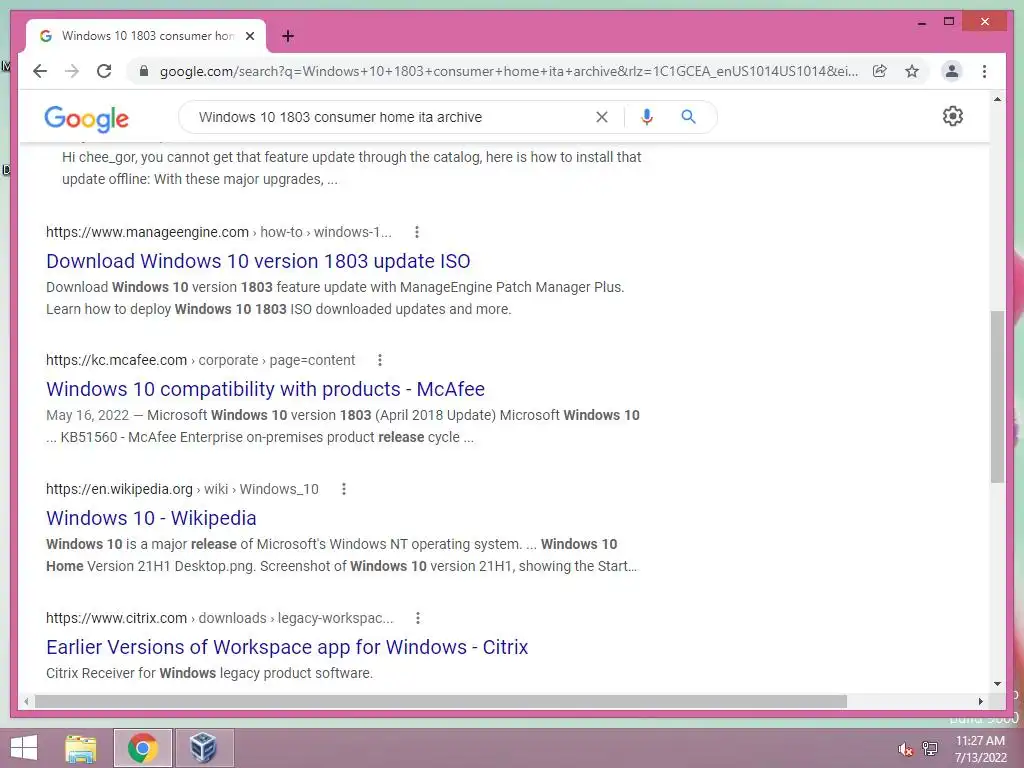Go back to the previous page

pos(40,71)
